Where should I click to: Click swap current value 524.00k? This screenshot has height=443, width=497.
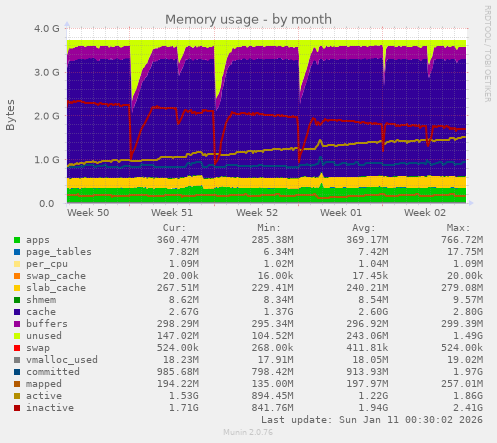178,348
